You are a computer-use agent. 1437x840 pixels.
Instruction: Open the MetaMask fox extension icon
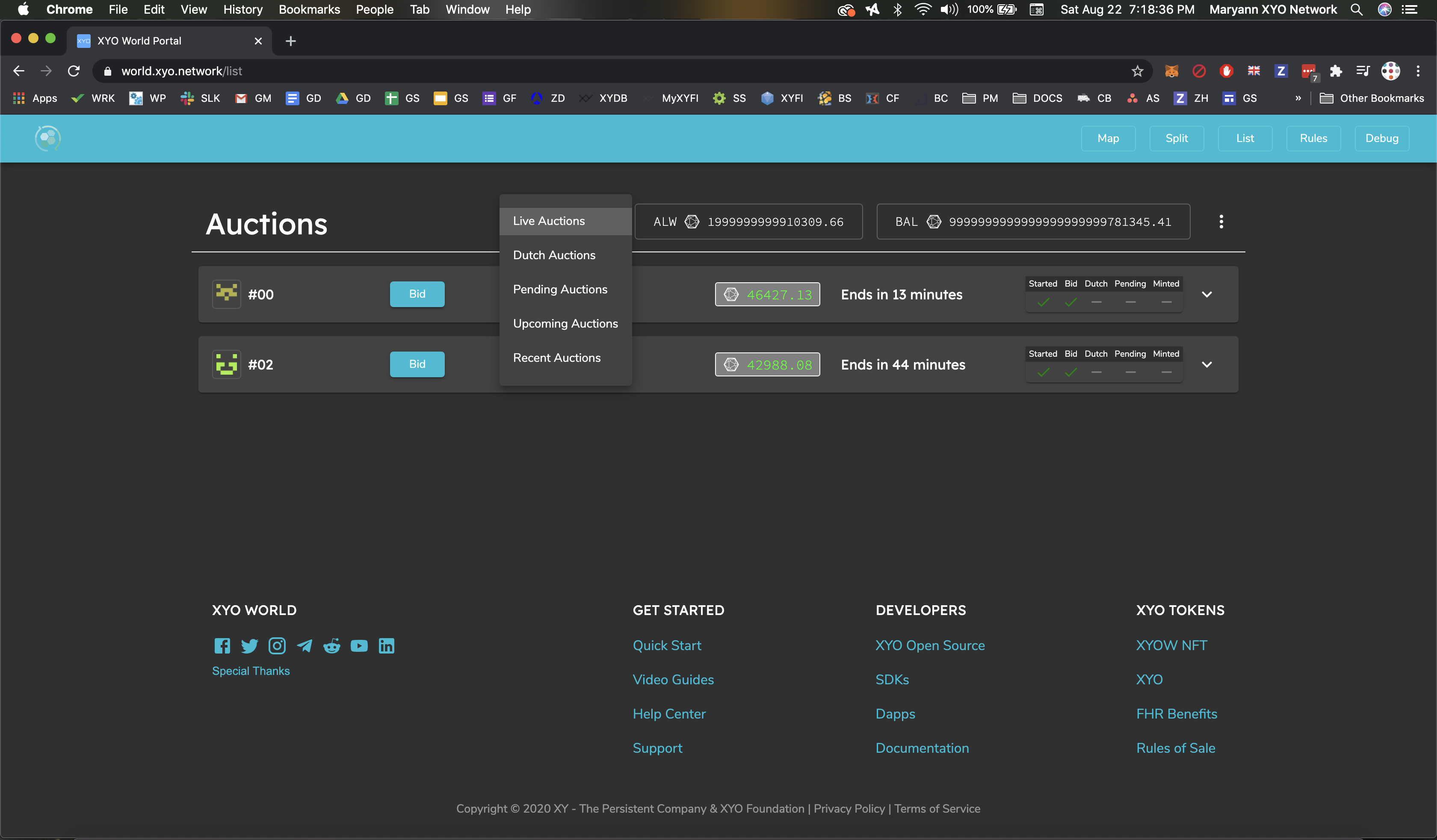[x=1171, y=71]
